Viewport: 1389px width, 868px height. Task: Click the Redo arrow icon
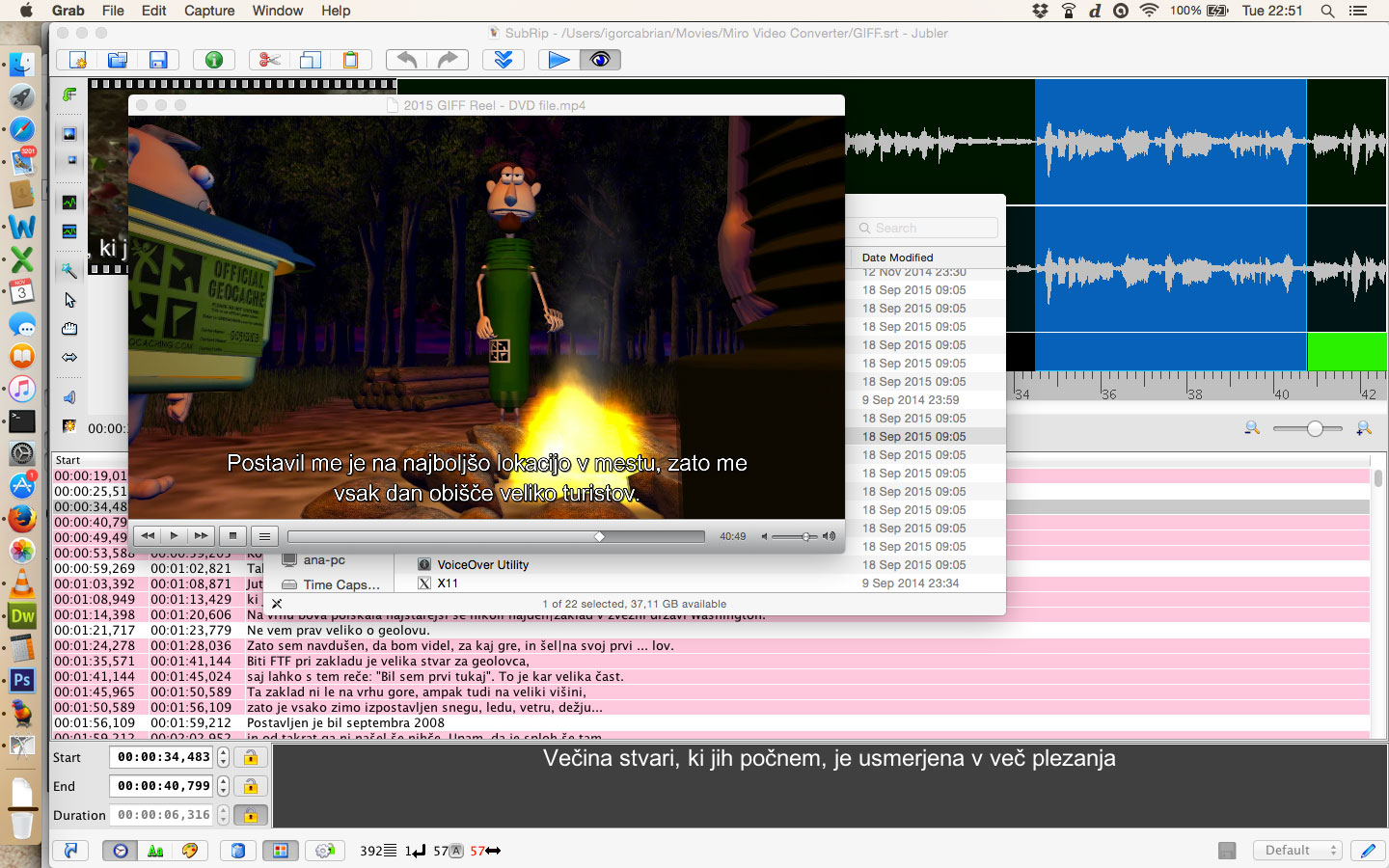tap(448, 60)
